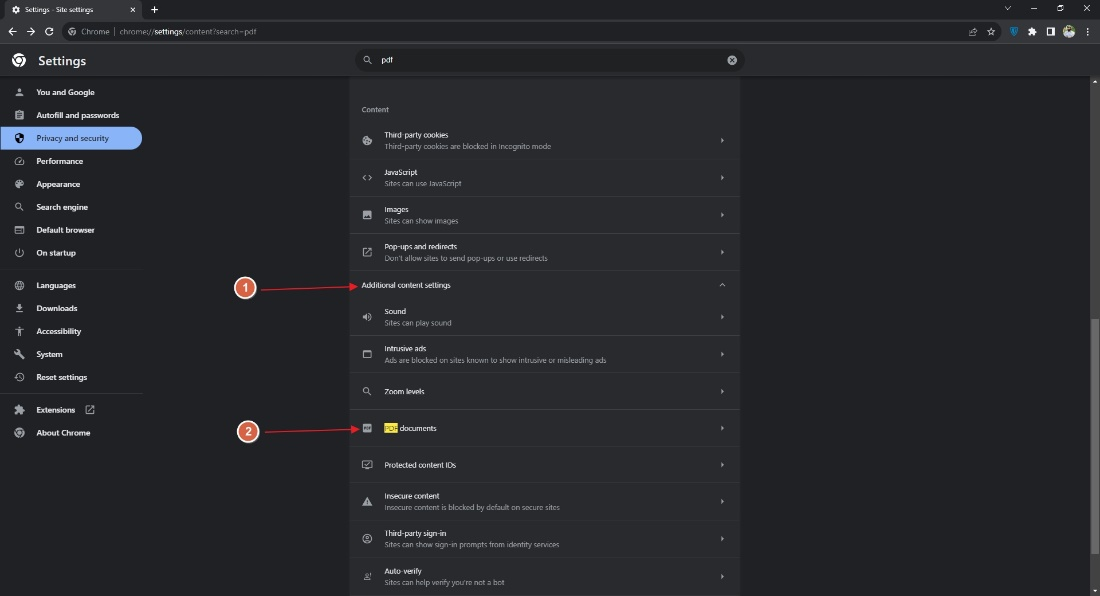Open About Chrome page
The width and height of the screenshot is (1100, 596).
(63, 433)
